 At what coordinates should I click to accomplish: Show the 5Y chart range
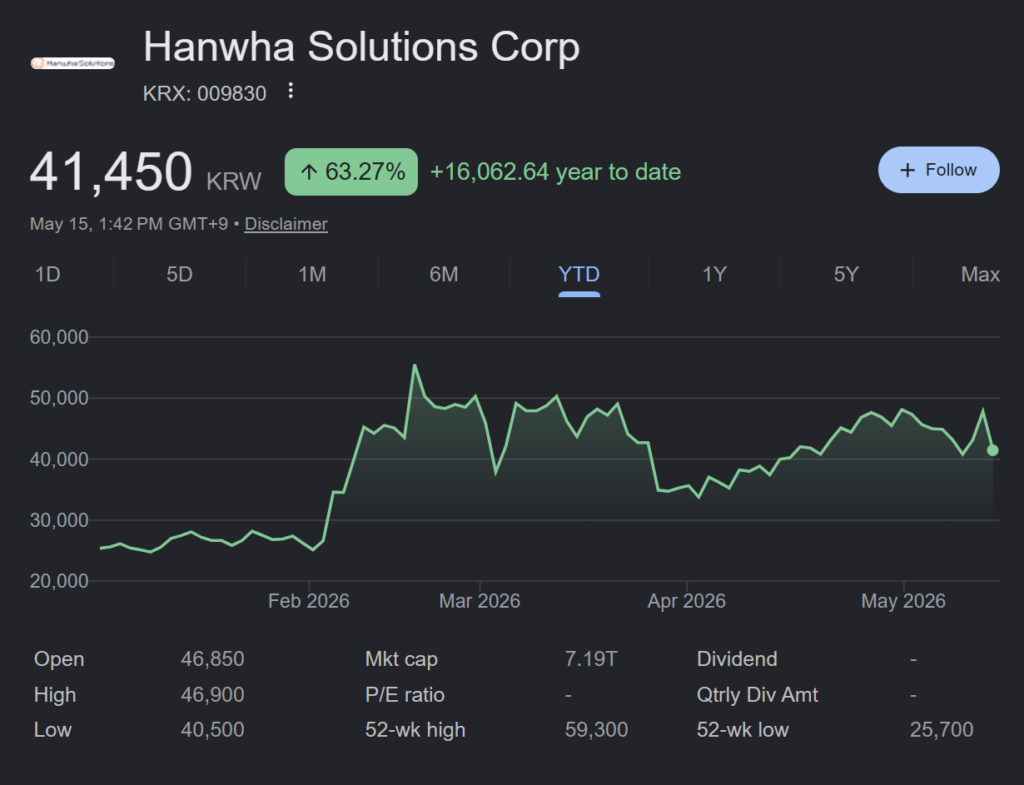pyautogui.click(x=846, y=274)
